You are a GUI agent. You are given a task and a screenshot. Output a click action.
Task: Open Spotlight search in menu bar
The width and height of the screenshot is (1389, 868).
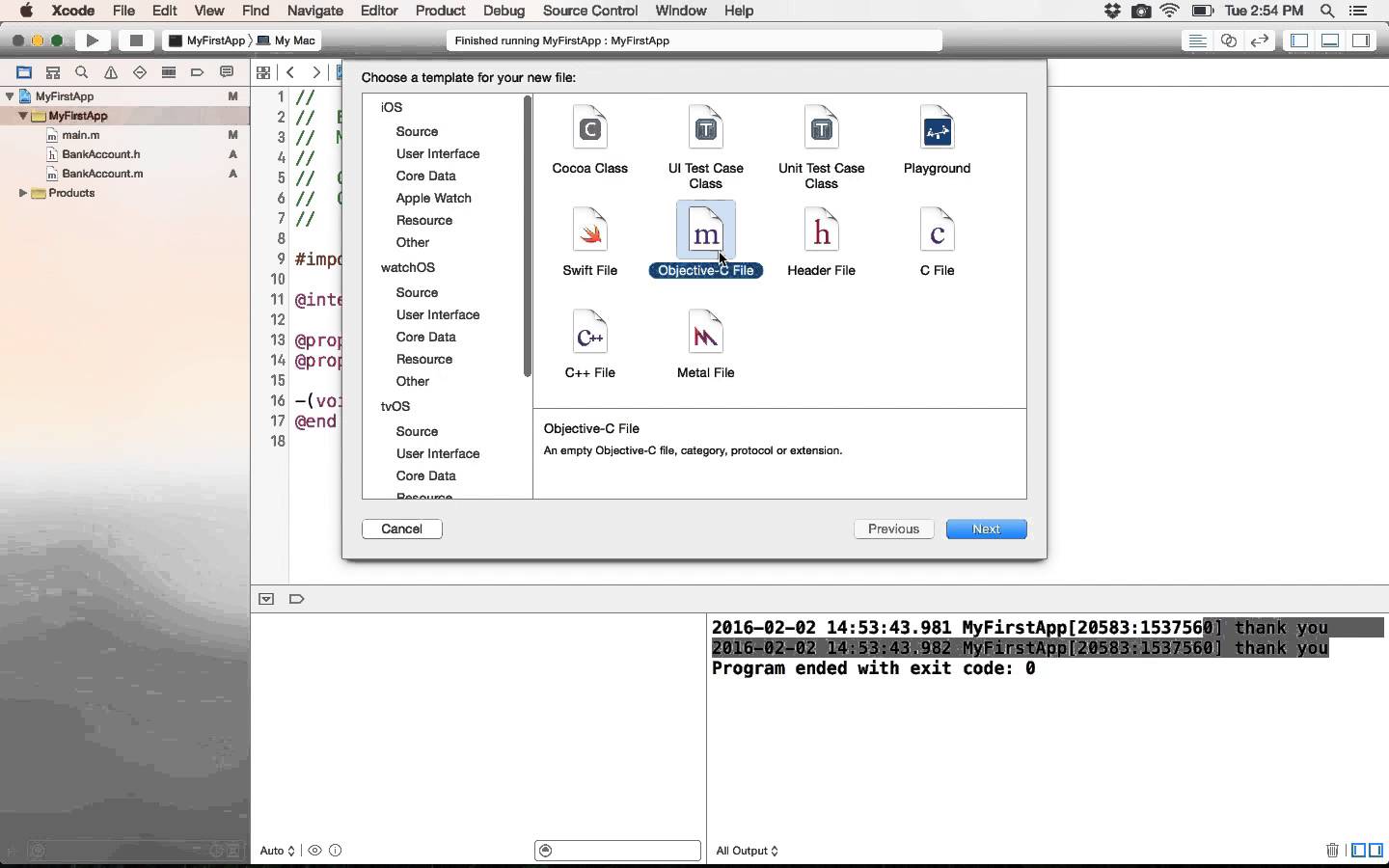[x=1327, y=11]
